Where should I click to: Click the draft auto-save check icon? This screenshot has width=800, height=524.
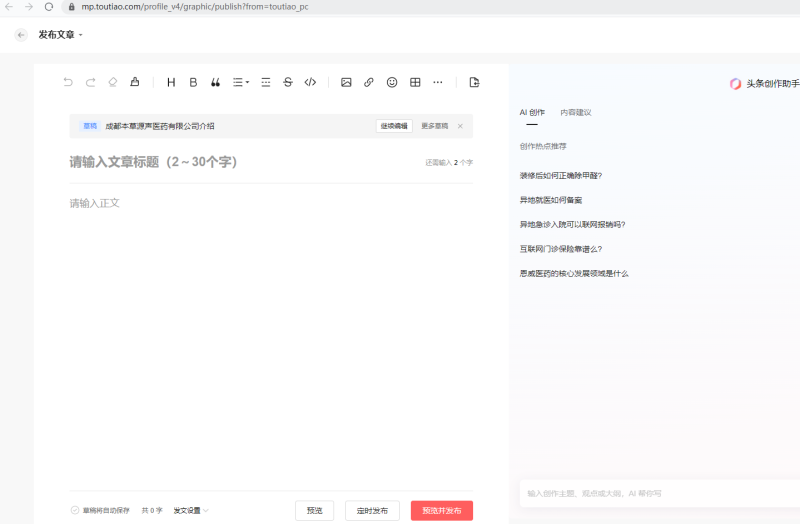point(75,510)
